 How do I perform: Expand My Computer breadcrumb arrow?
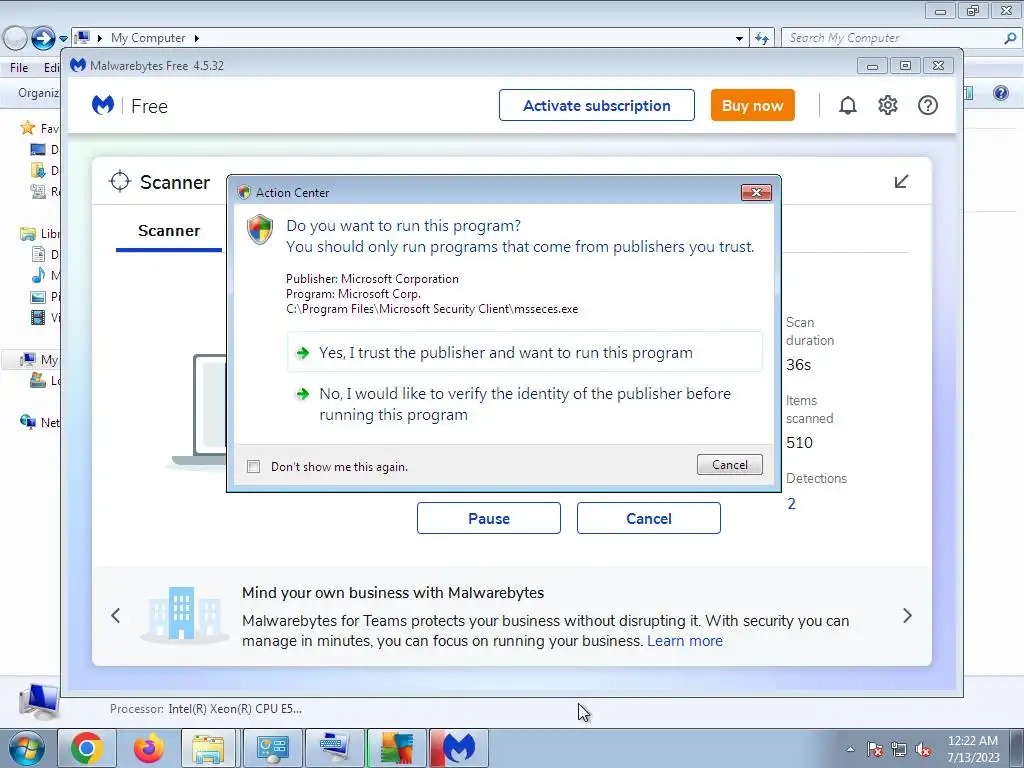tap(196, 38)
